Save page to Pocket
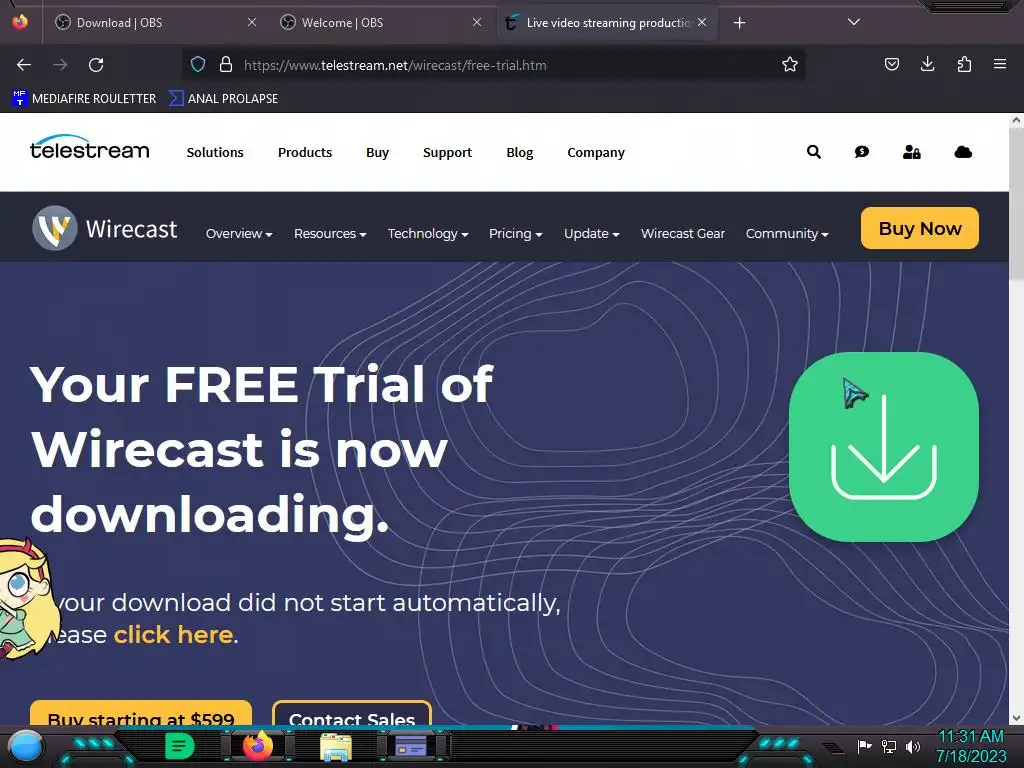This screenshot has width=1024, height=768. tap(891, 64)
